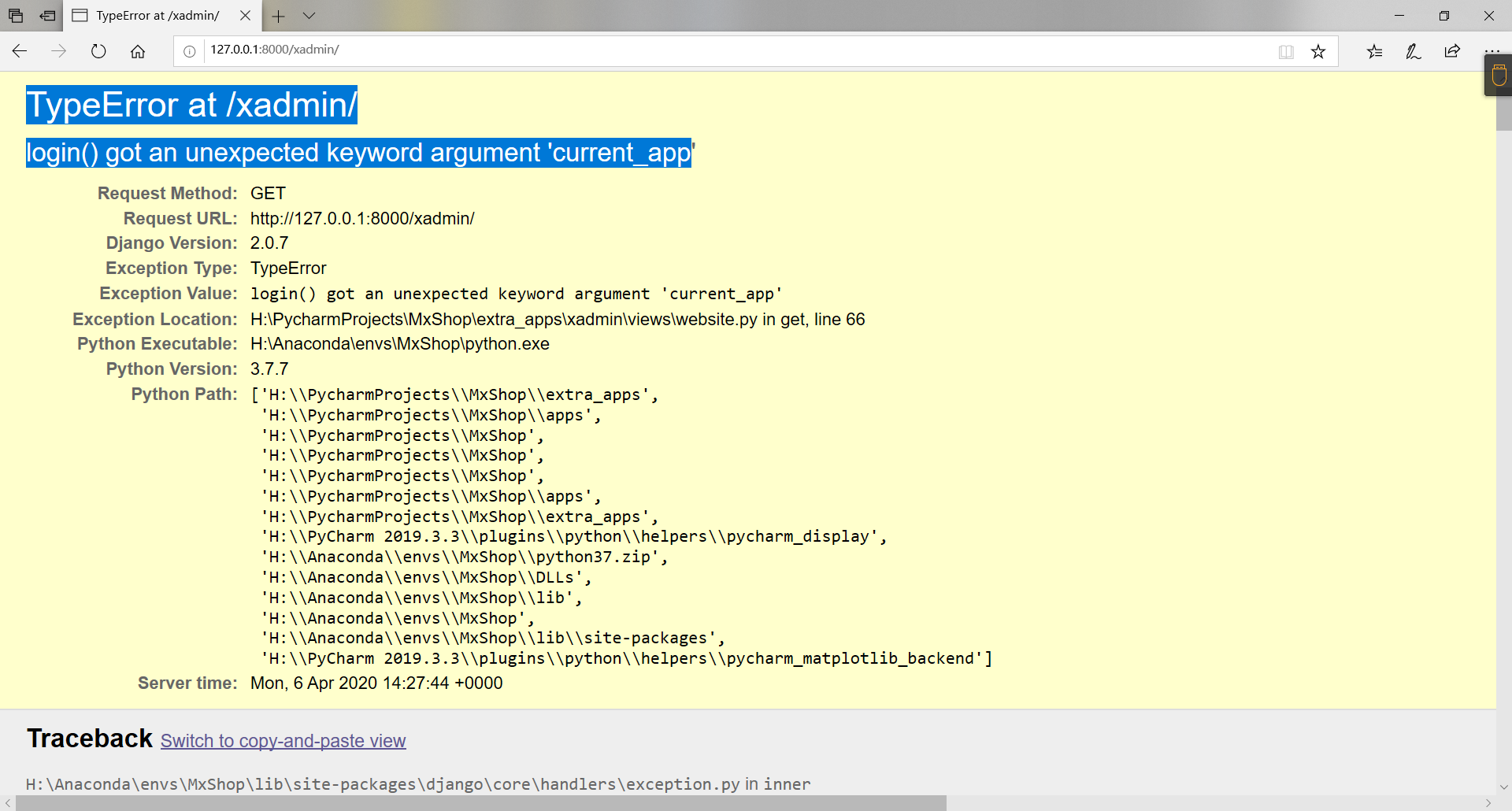This screenshot has height=811, width=1512.
Task: Open a new browser tab
Action: click(x=278, y=16)
